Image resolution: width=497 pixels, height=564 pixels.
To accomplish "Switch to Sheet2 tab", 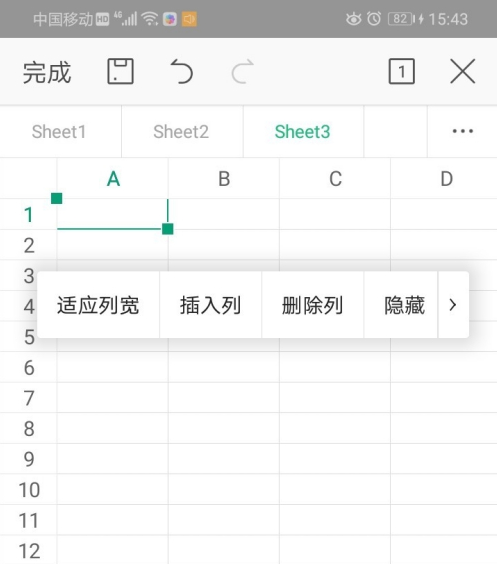I will 181,132.
